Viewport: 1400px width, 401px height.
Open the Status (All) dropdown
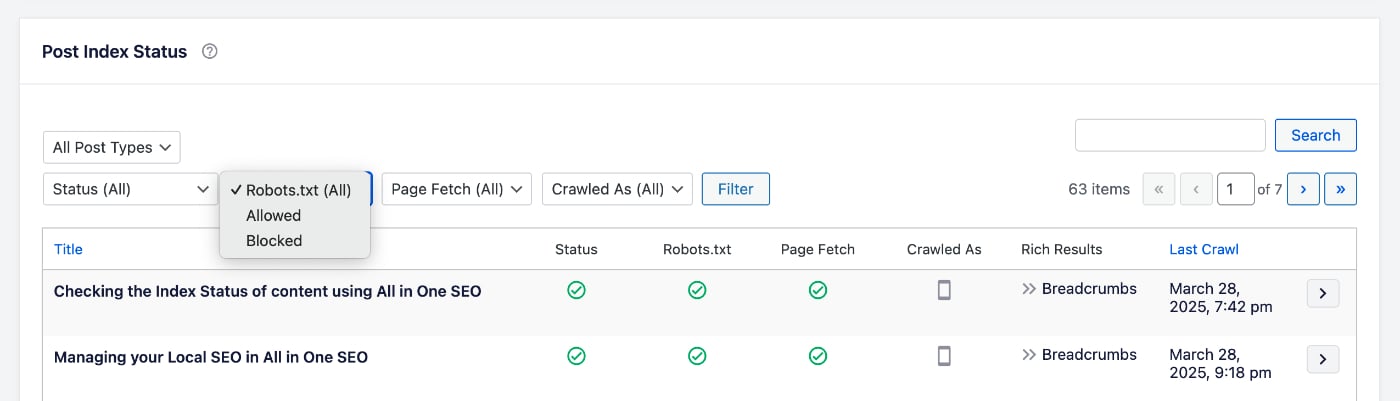[130, 189]
